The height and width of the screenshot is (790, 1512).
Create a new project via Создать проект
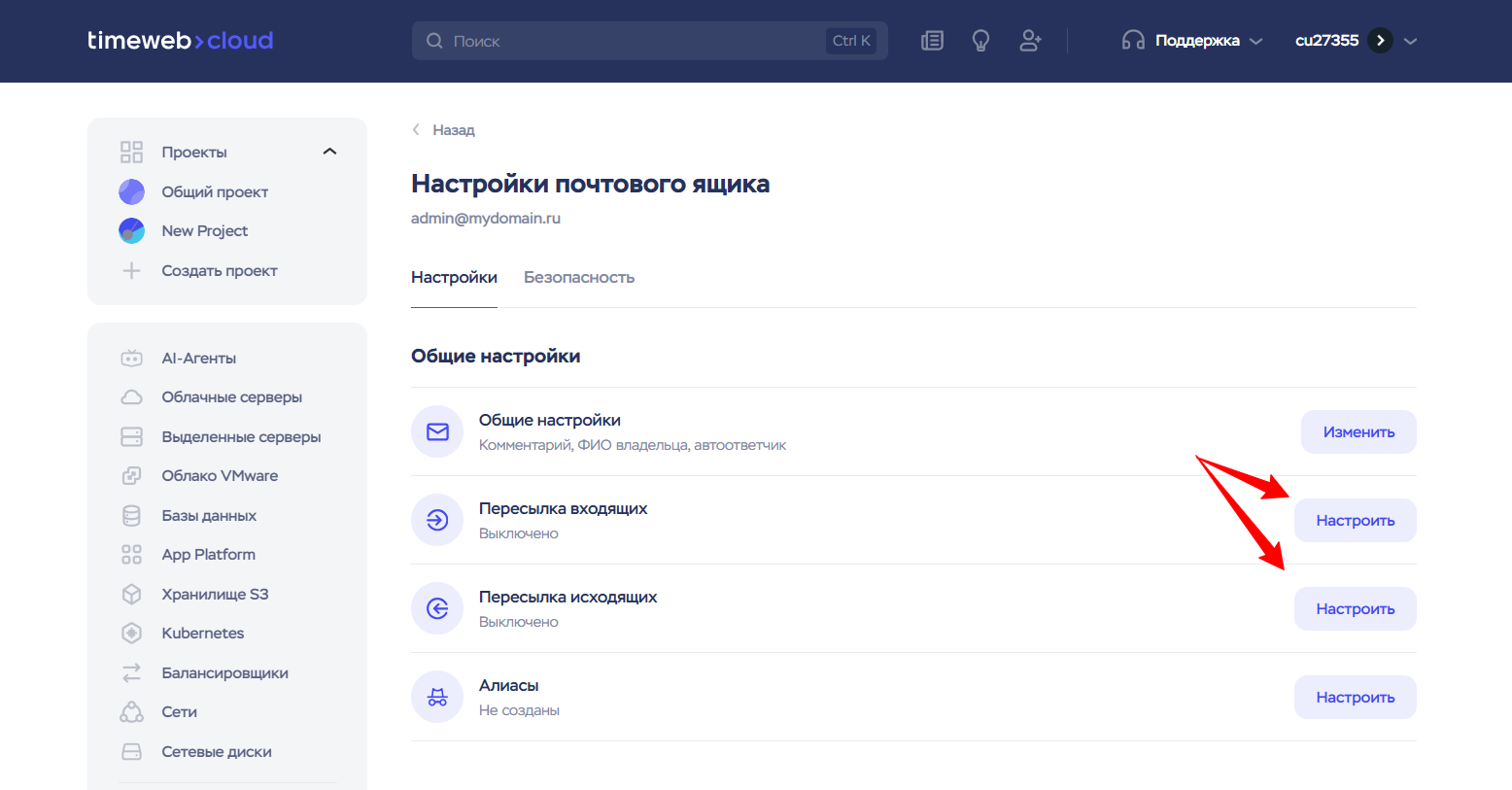(219, 271)
